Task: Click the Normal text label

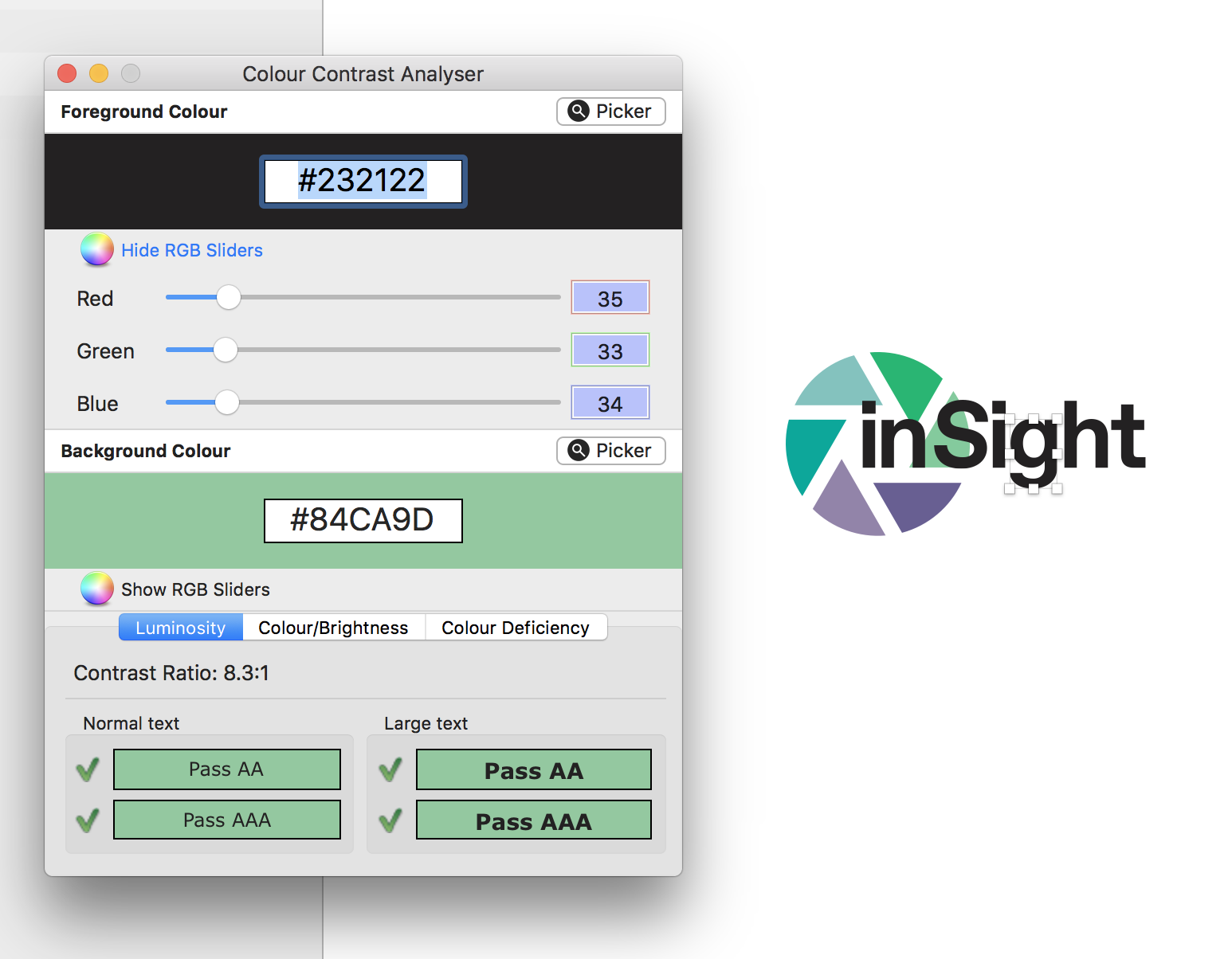Action: coord(131,723)
